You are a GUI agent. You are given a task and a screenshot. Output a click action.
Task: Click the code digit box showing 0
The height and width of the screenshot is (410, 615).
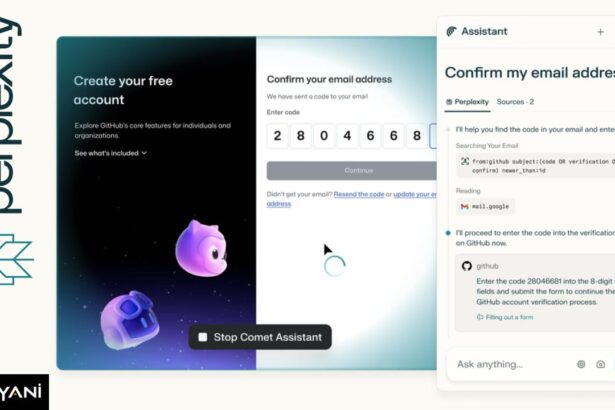point(324,136)
